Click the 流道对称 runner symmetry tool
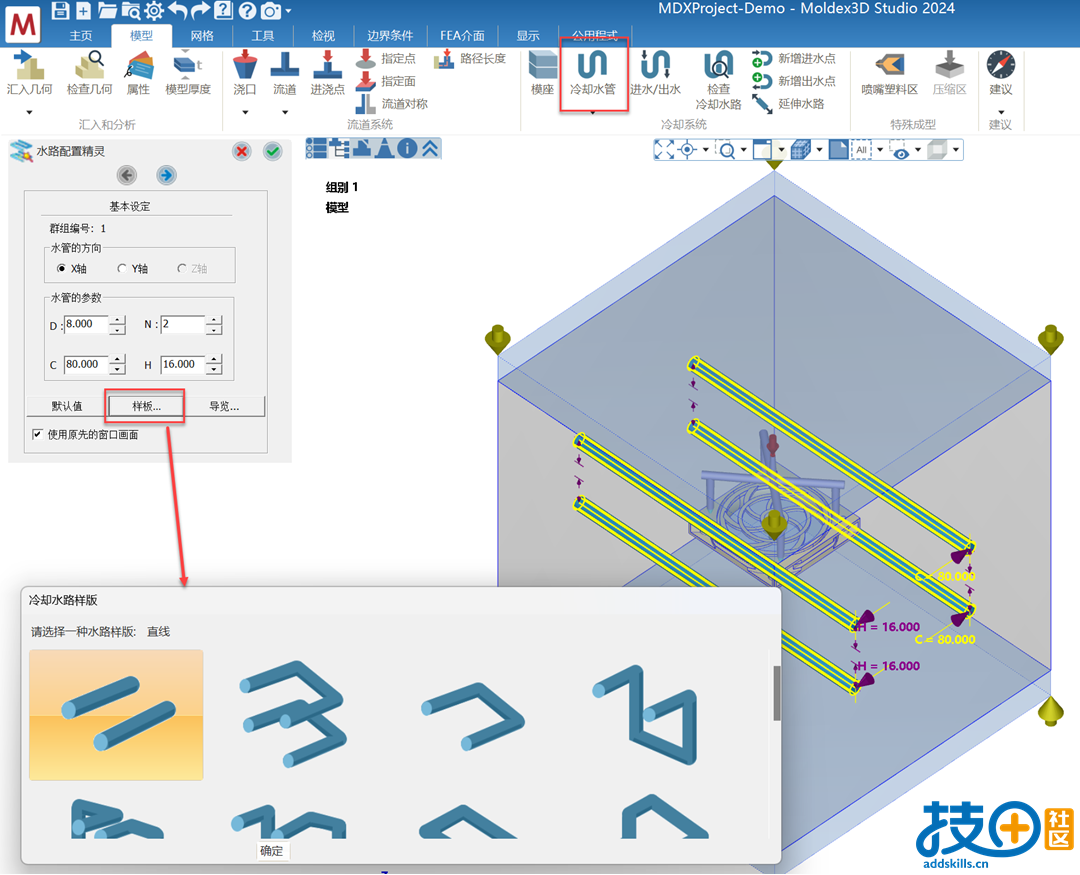Screen dimensions: 1080x875 (x=392, y=104)
